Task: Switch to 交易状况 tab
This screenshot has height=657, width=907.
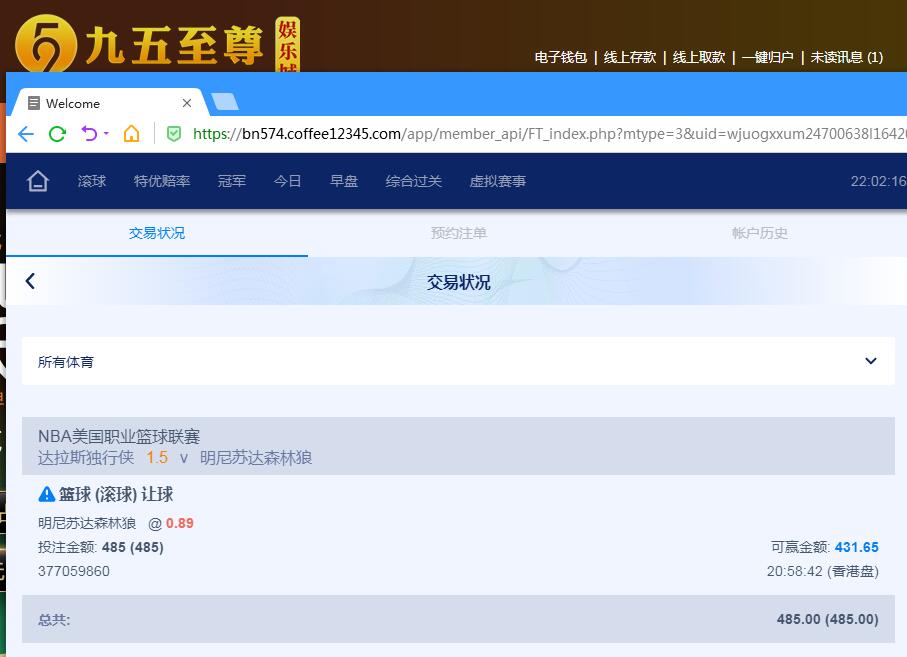Action: point(157,233)
